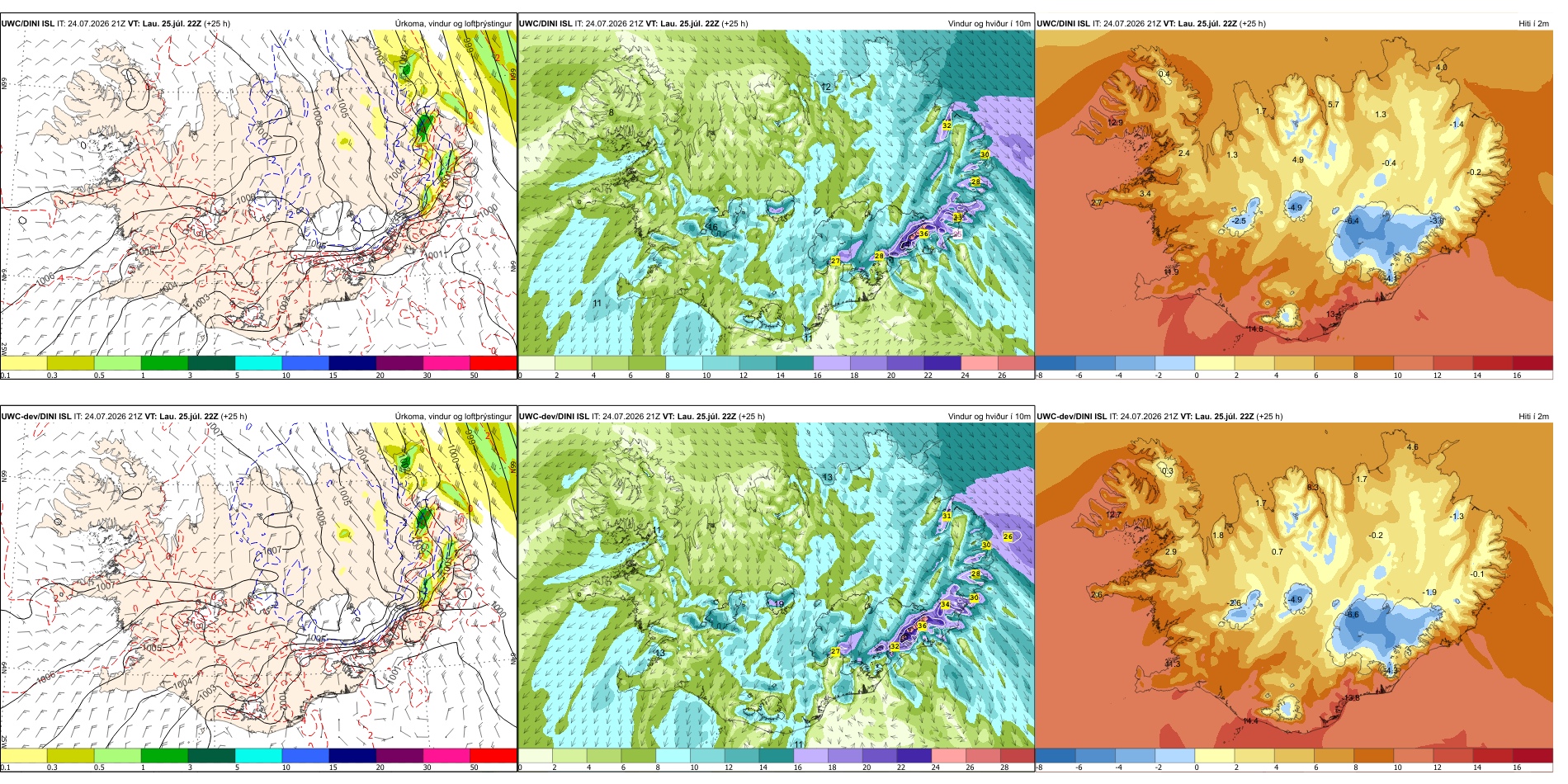Click the dark green precipitation cell on top-left map
1568x784 pixels.
(424, 126)
